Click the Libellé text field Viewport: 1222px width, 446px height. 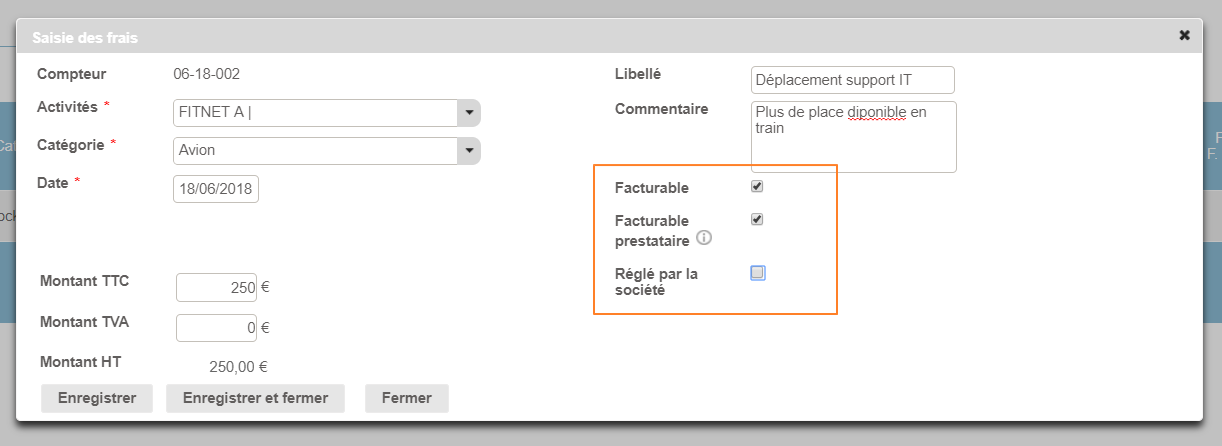tap(852, 80)
